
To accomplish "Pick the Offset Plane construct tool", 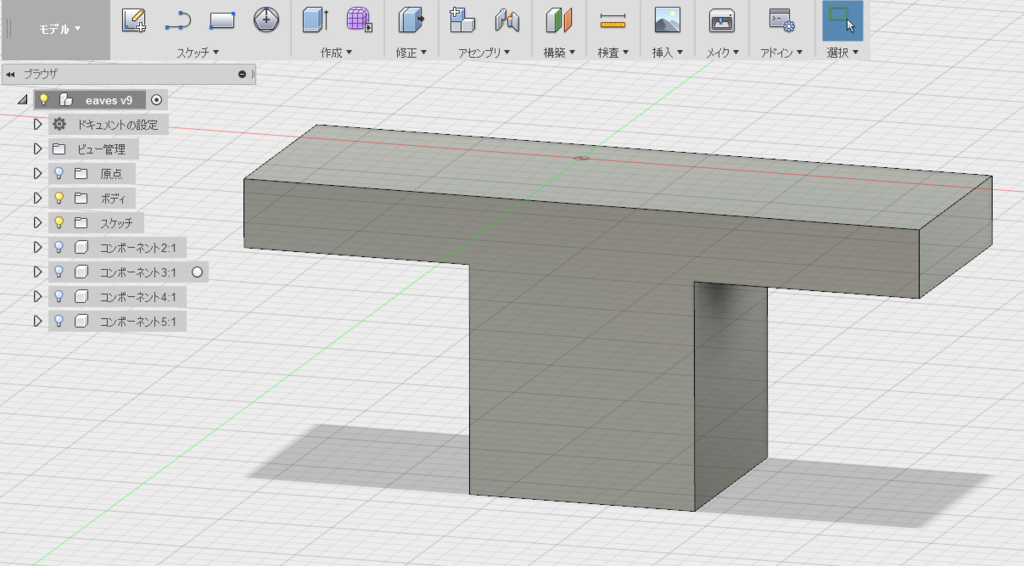I will (559, 20).
